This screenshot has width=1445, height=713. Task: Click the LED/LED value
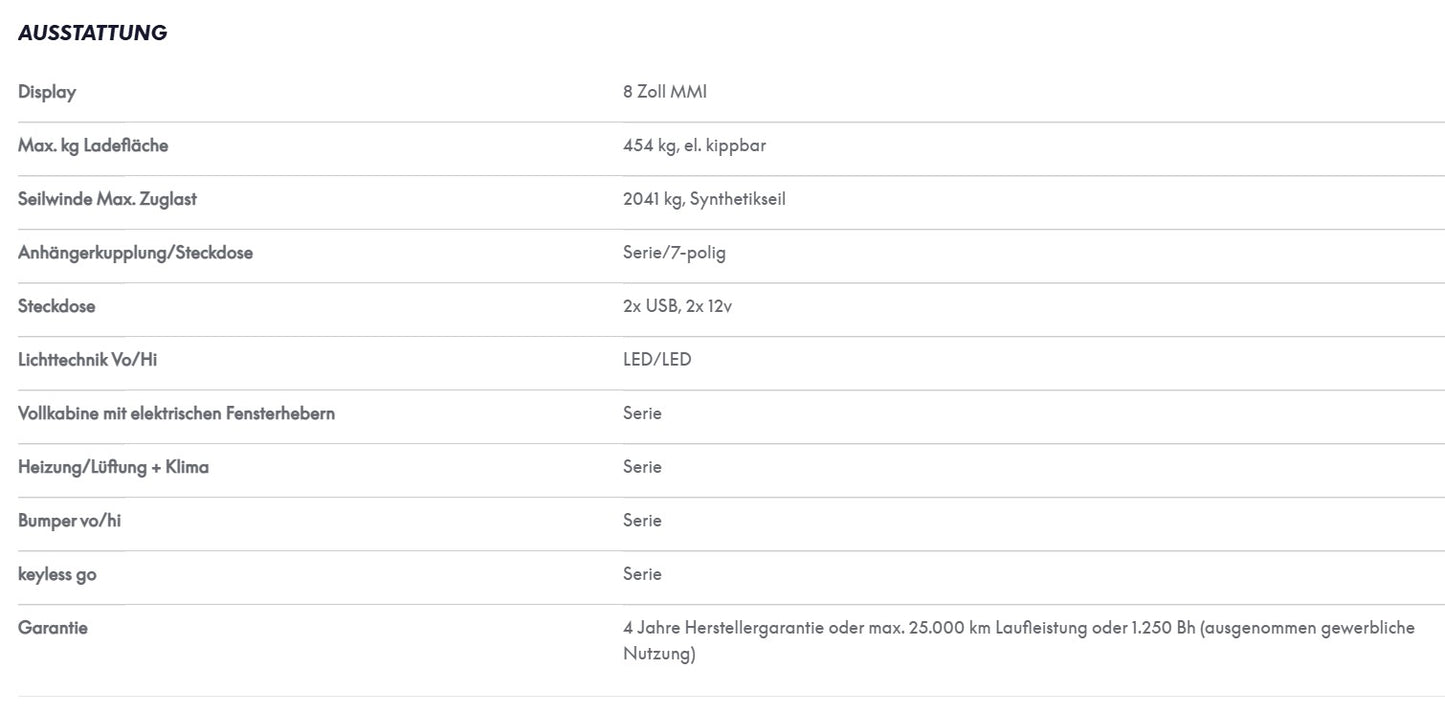click(x=657, y=360)
